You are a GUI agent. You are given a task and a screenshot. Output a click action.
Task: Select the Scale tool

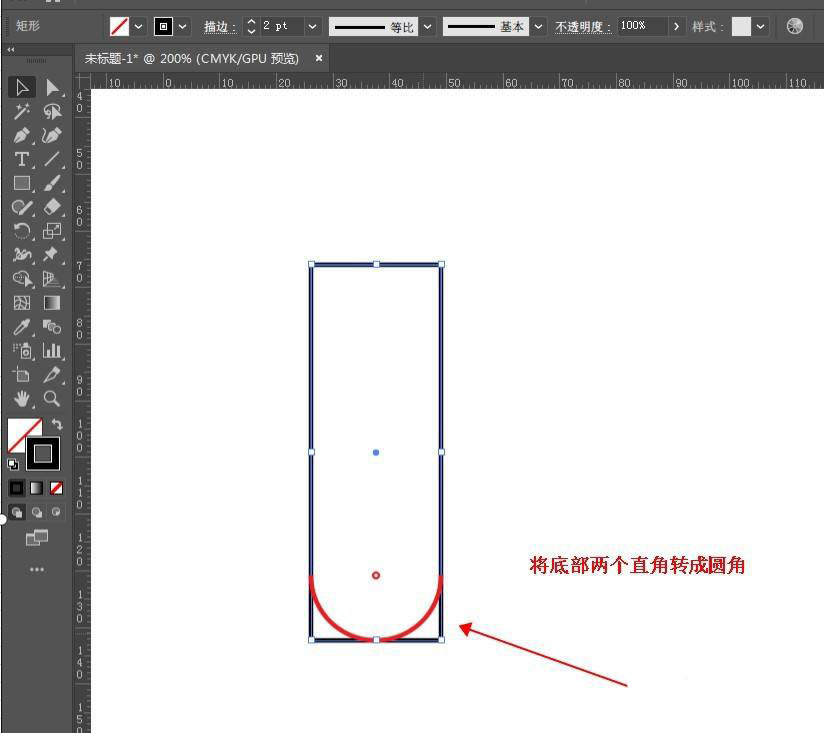[52, 231]
